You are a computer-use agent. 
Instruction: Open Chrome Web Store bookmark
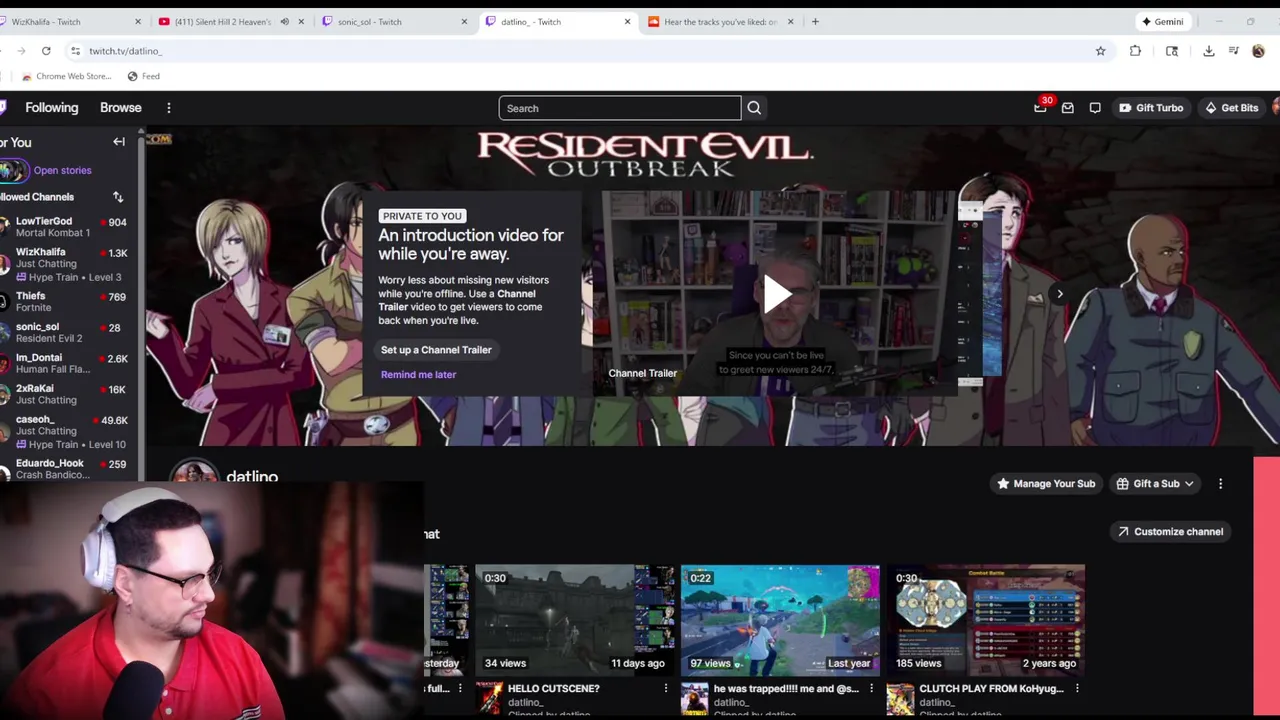tap(66, 76)
